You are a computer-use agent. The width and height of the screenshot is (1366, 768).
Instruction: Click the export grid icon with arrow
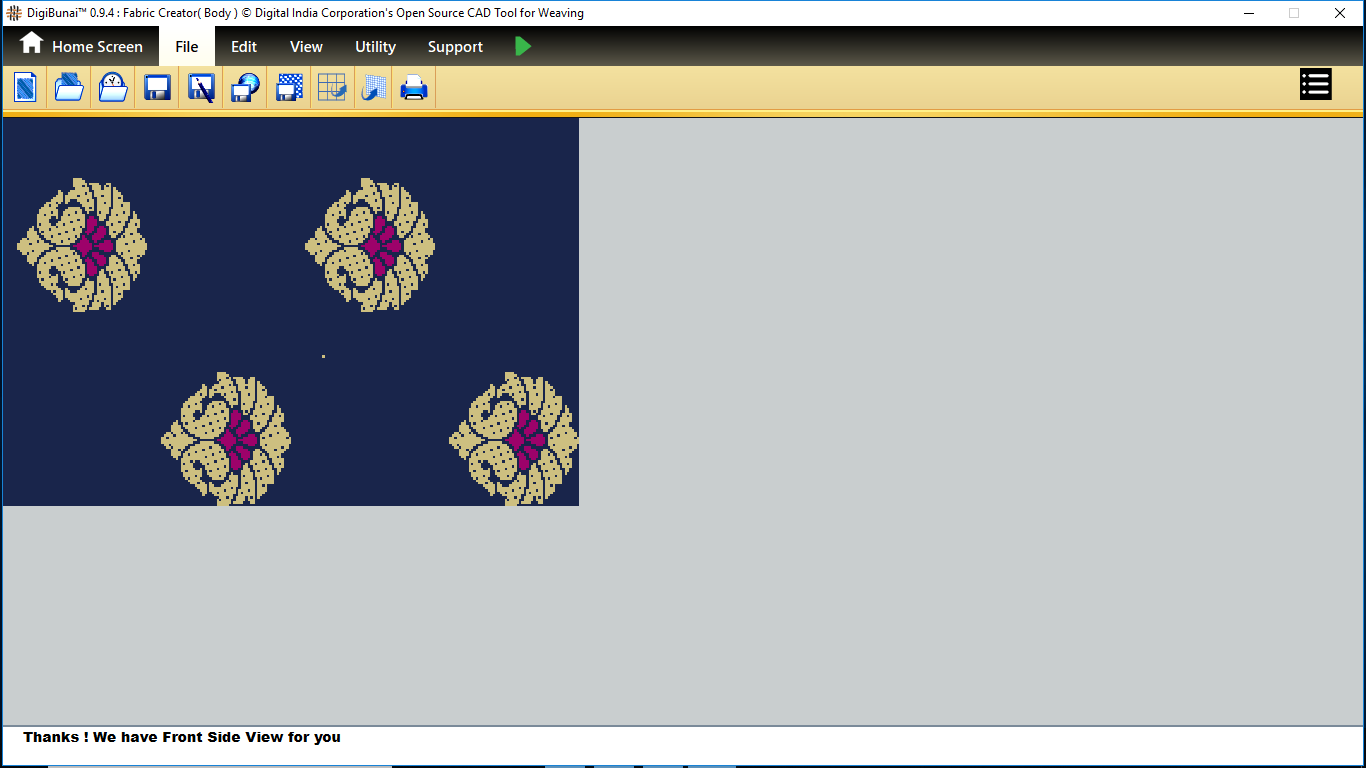[332, 88]
